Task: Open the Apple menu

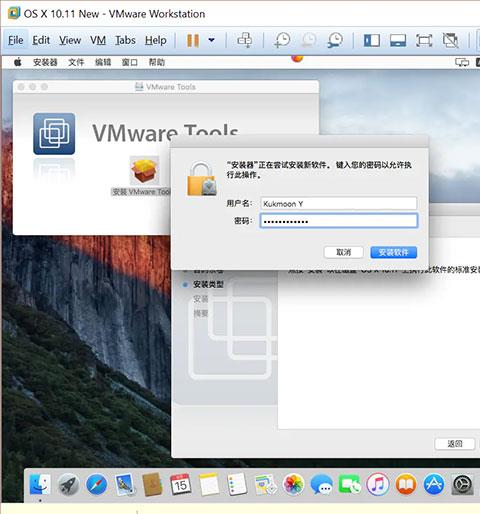Action: coord(18,62)
